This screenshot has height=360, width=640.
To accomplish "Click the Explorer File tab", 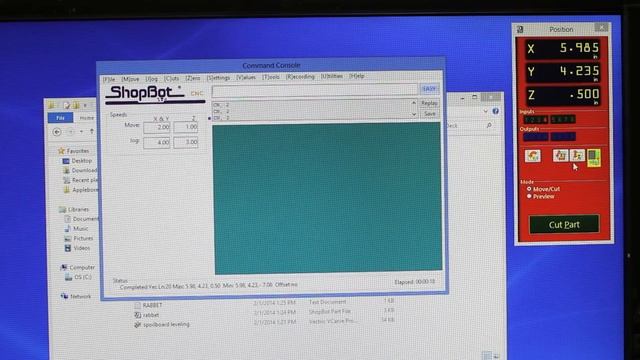I will (x=60, y=118).
